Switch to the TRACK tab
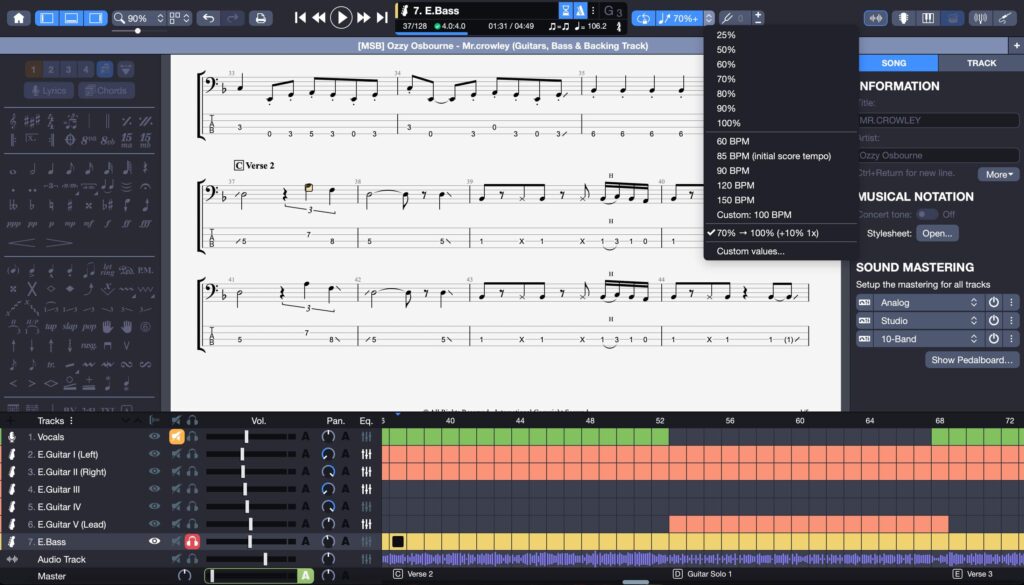Viewport: 1024px width, 585px height. (x=981, y=62)
